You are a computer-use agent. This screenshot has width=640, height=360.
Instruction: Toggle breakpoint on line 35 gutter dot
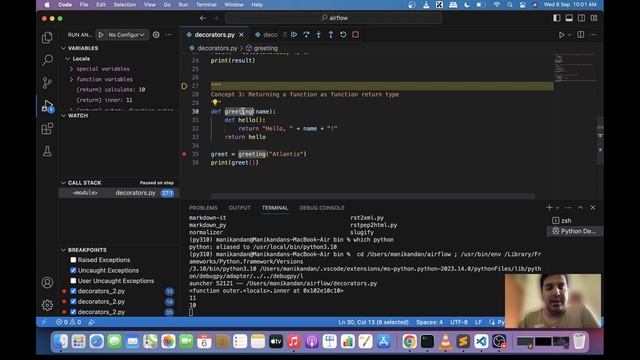tap(184, 154)
